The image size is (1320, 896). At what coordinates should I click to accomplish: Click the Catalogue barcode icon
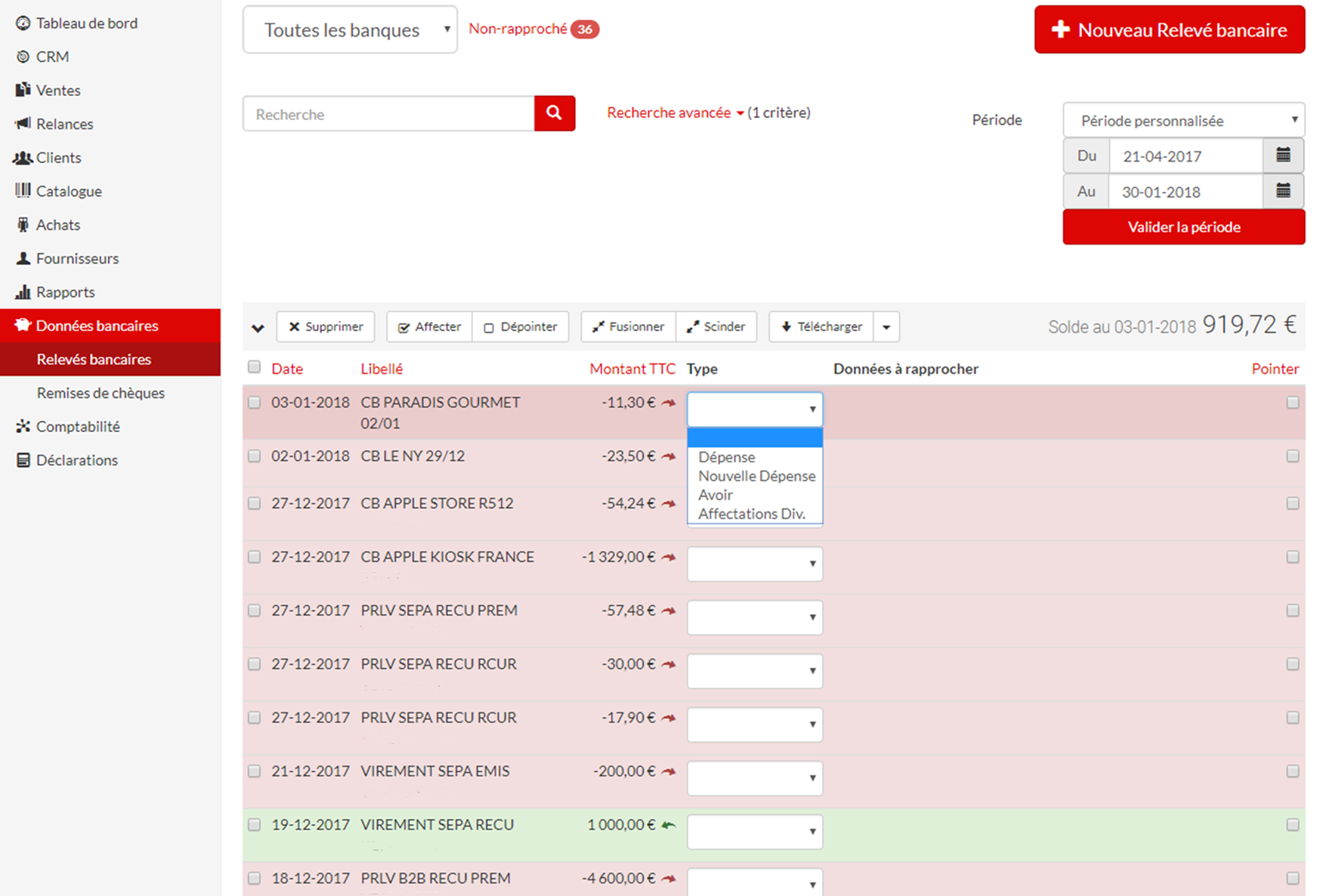tap(23, 190)
